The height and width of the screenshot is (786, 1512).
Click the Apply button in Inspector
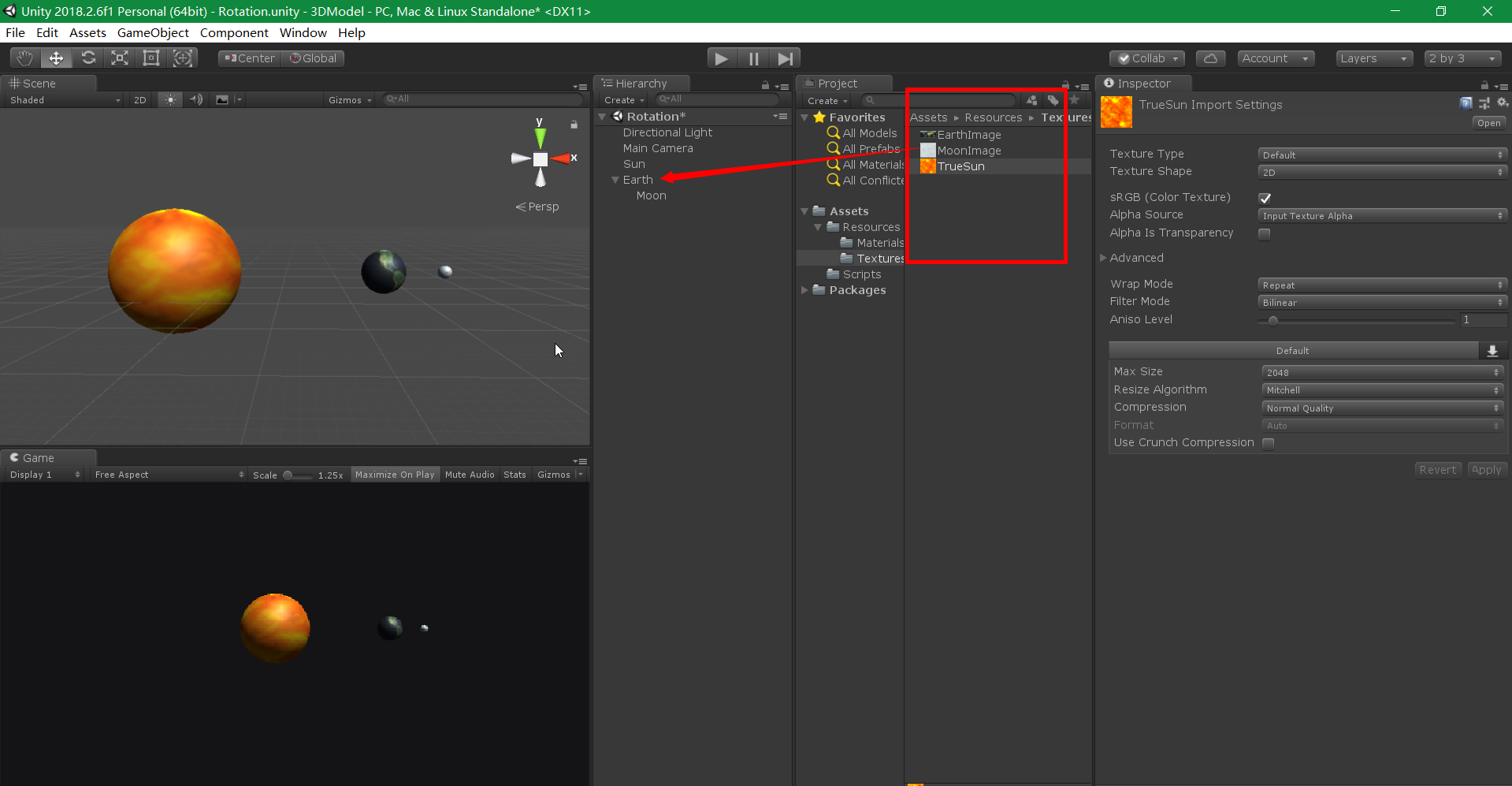(x=1486, y=469)
